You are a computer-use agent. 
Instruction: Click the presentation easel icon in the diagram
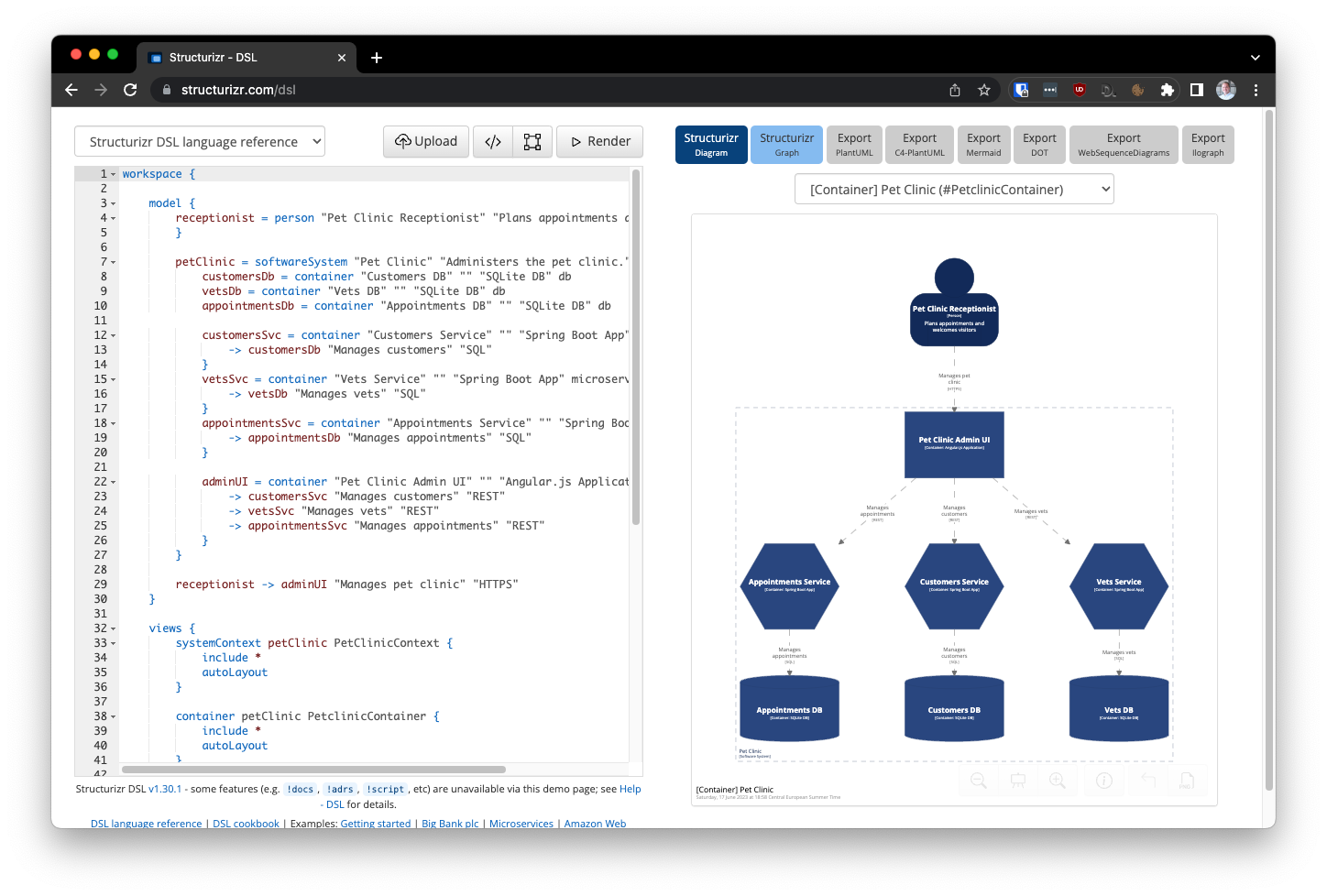(x=1018, y=781)
